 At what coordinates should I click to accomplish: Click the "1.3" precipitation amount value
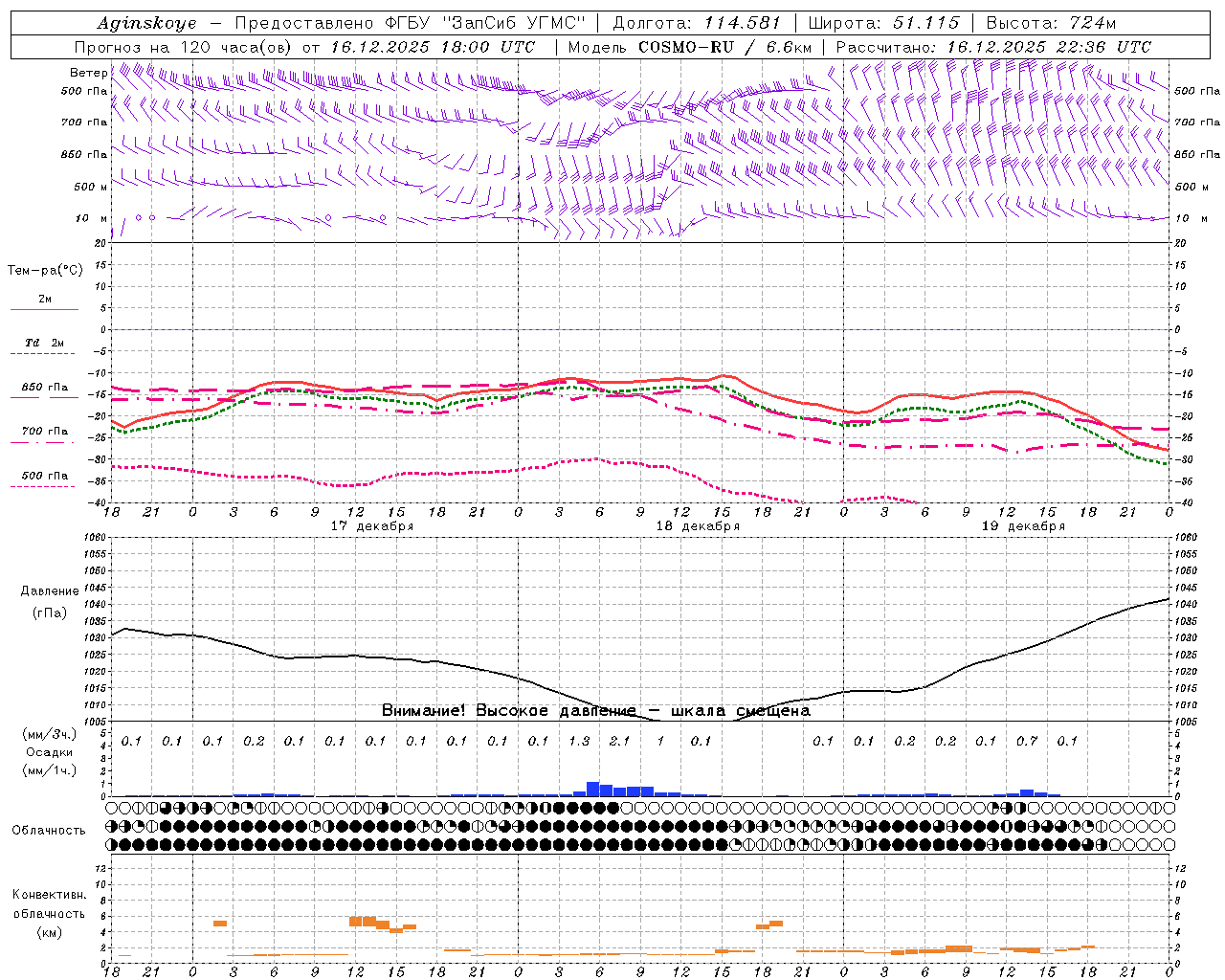[579, 741]
